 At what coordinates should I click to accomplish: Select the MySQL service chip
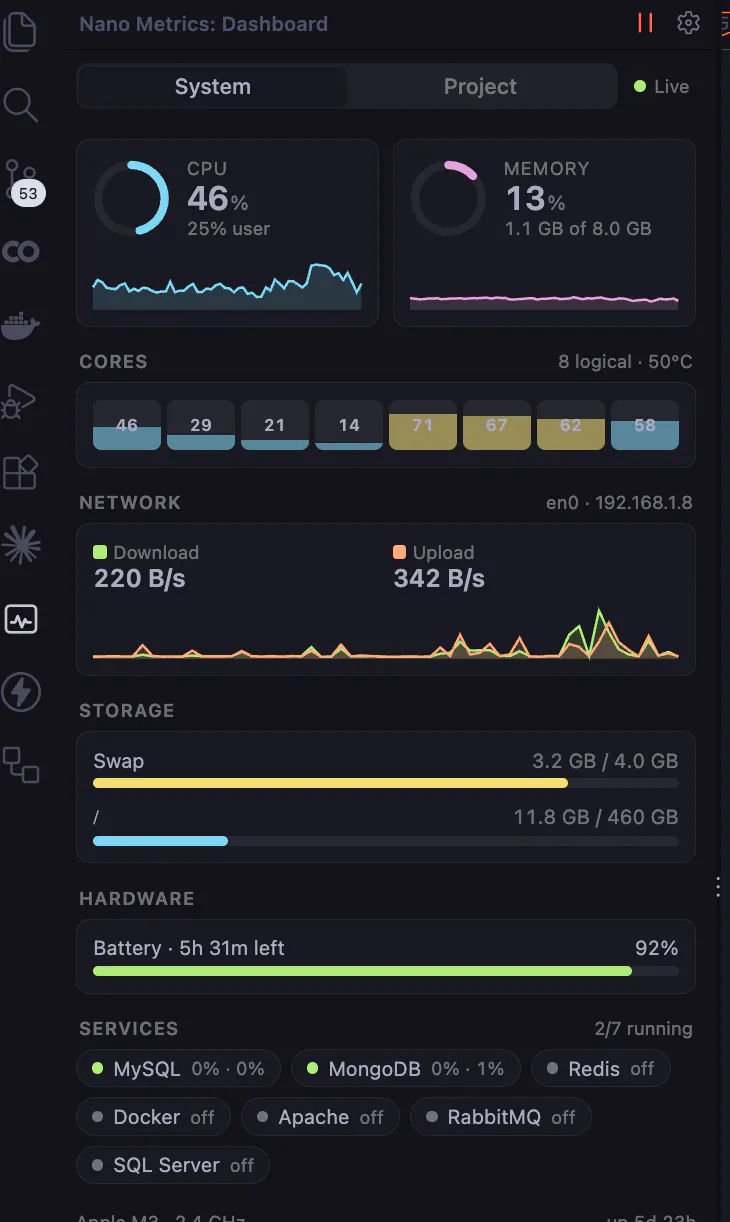tap(179, 1069)
